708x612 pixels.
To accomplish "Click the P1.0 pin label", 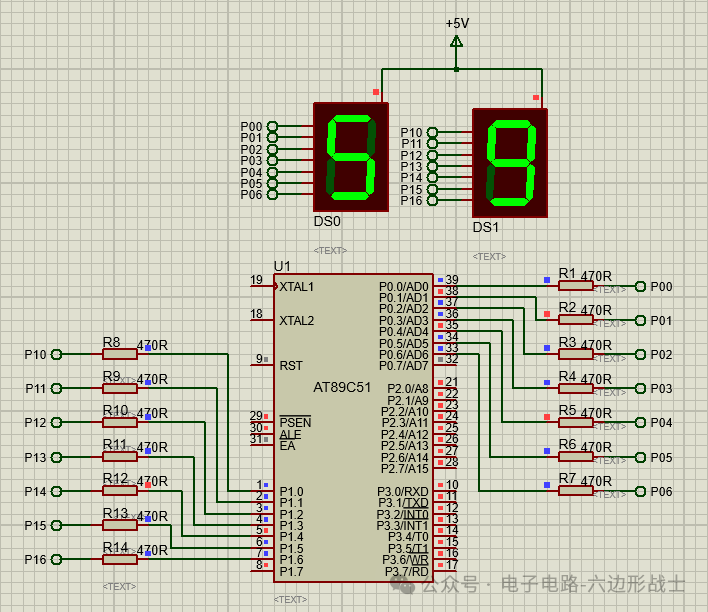I will point(291,491).
